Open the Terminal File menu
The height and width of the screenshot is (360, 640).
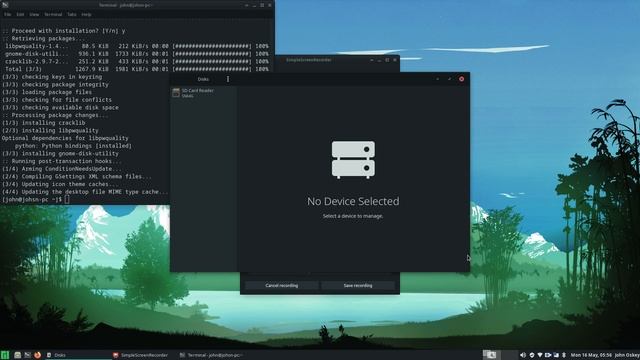coord(7,14)
